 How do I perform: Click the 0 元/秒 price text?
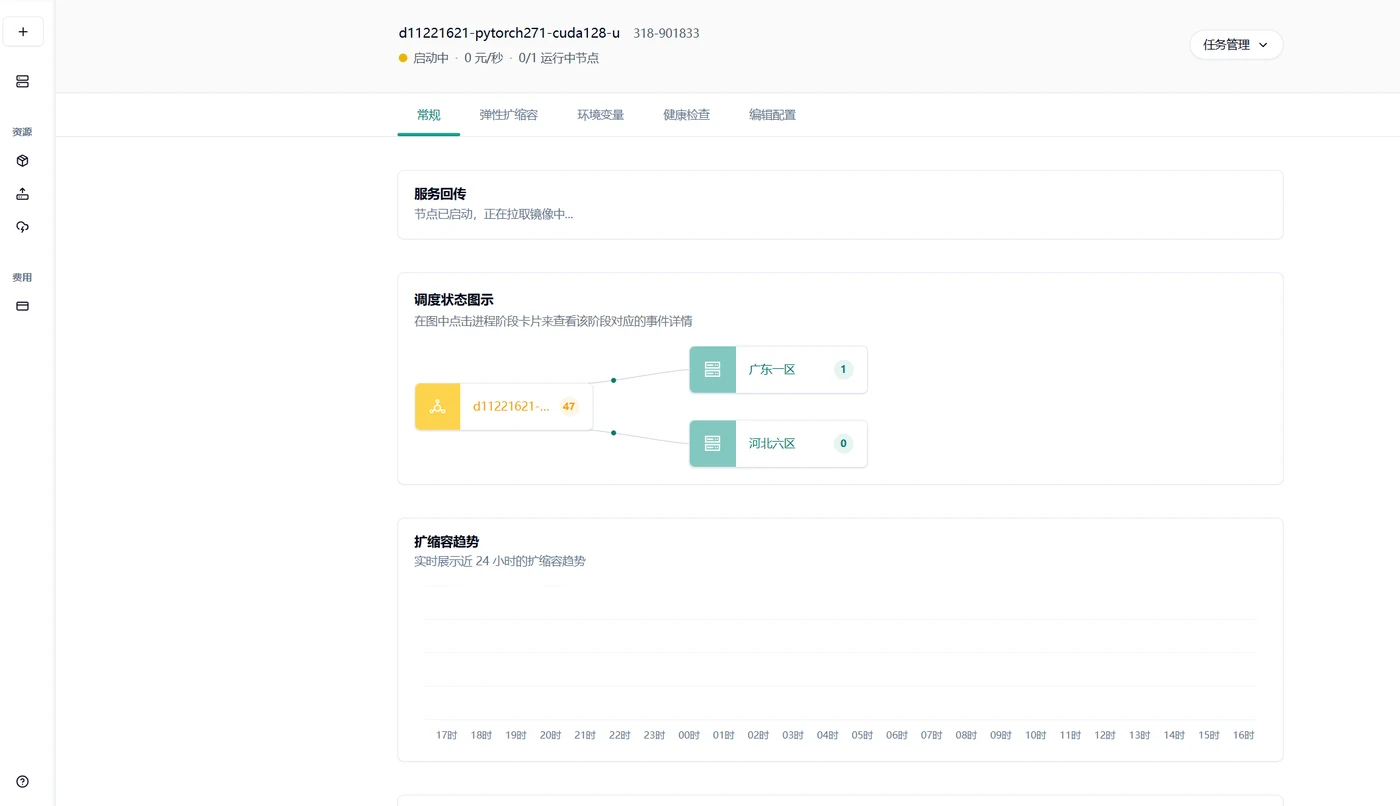484,58
